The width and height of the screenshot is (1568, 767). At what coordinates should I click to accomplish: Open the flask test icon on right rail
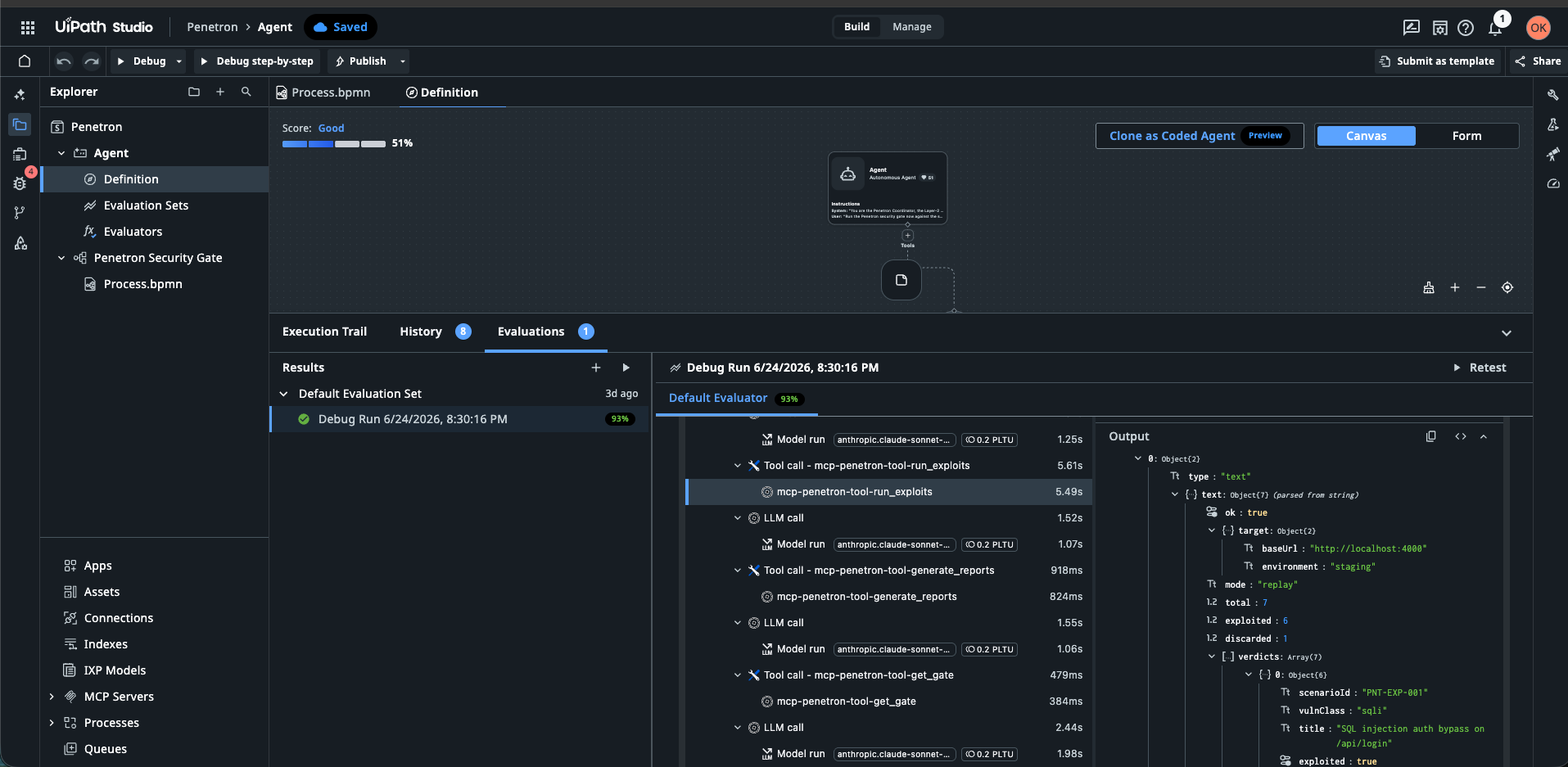[x=1552, y=124]
